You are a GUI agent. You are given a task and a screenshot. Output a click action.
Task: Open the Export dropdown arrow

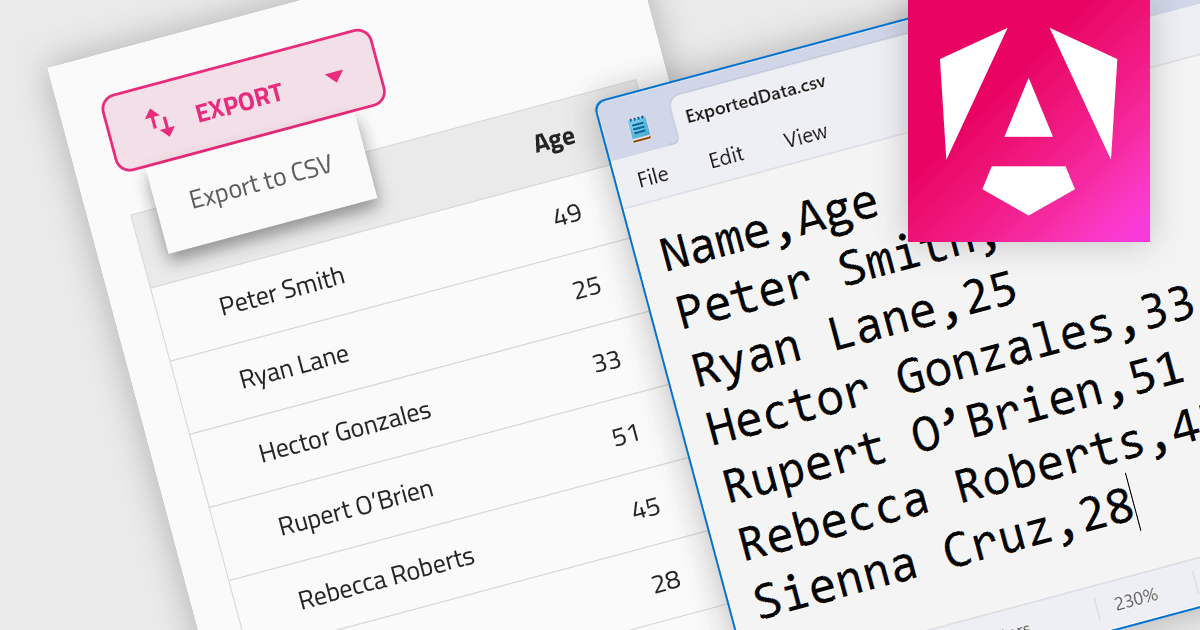tap(337, 77)
